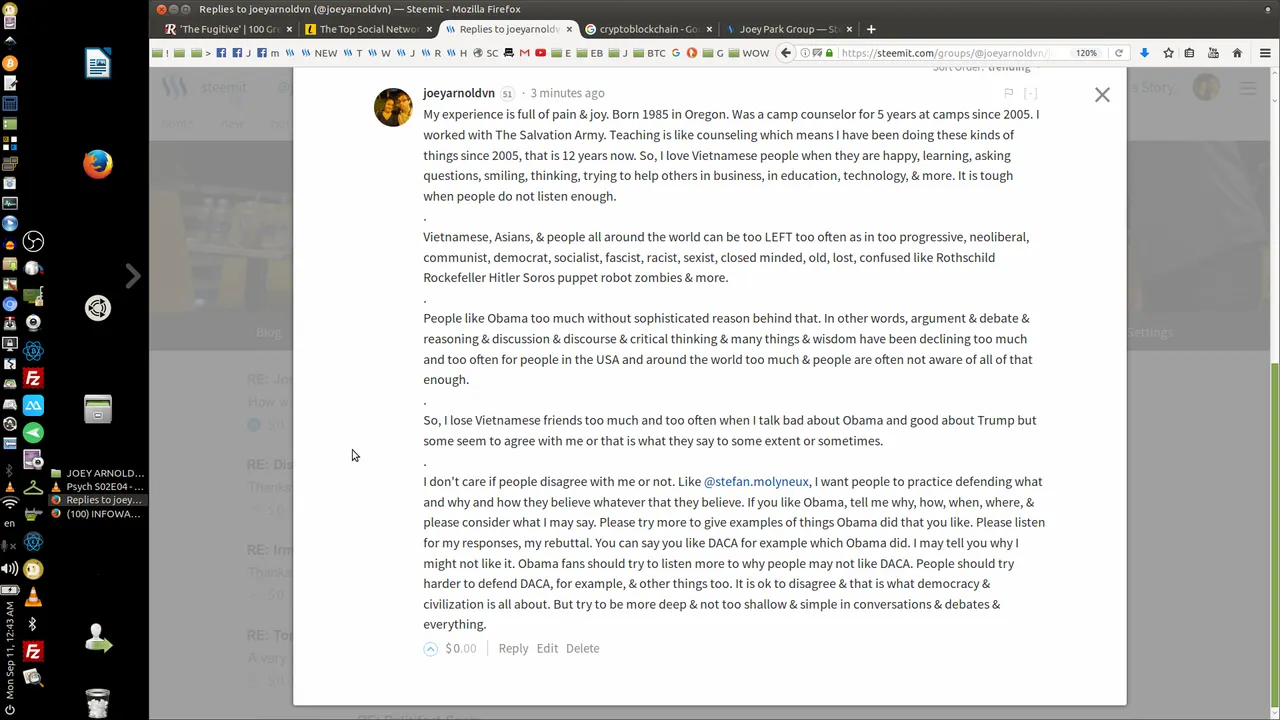Click the power/shutdown icon
Screen dimensions: 1280x720
tap(10, 710)
